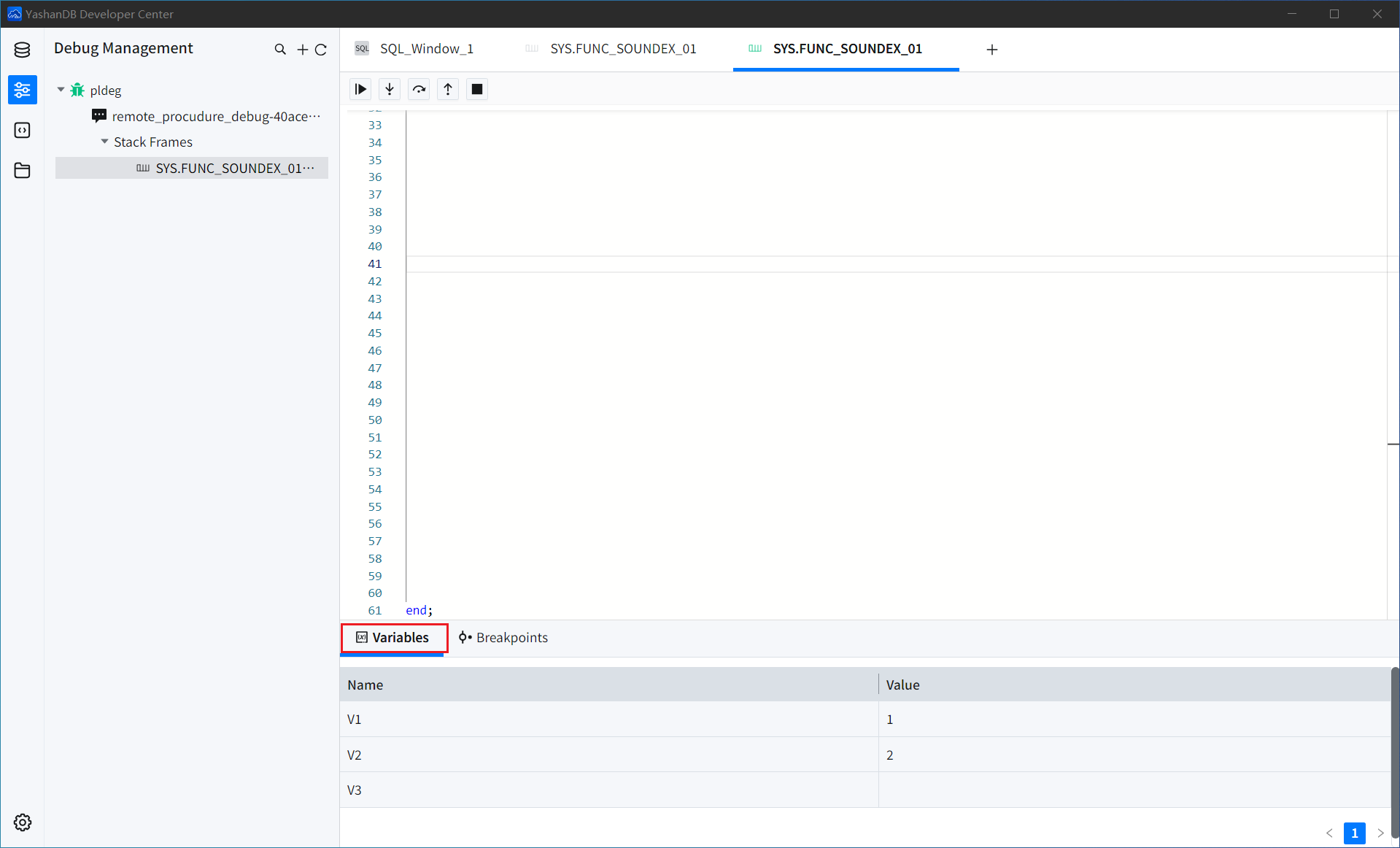Select variable V1 row name
The height and width of the screenshot is (848, 1400).
(x=355, y=720)
